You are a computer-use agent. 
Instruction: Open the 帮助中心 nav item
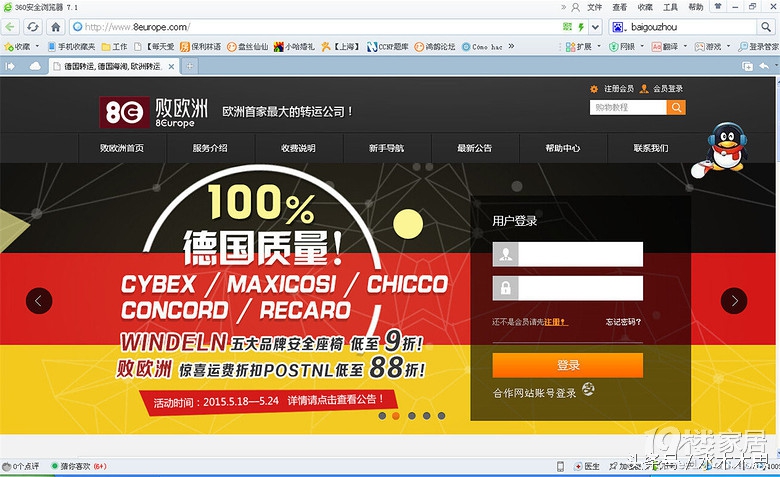tap(563, 148)
